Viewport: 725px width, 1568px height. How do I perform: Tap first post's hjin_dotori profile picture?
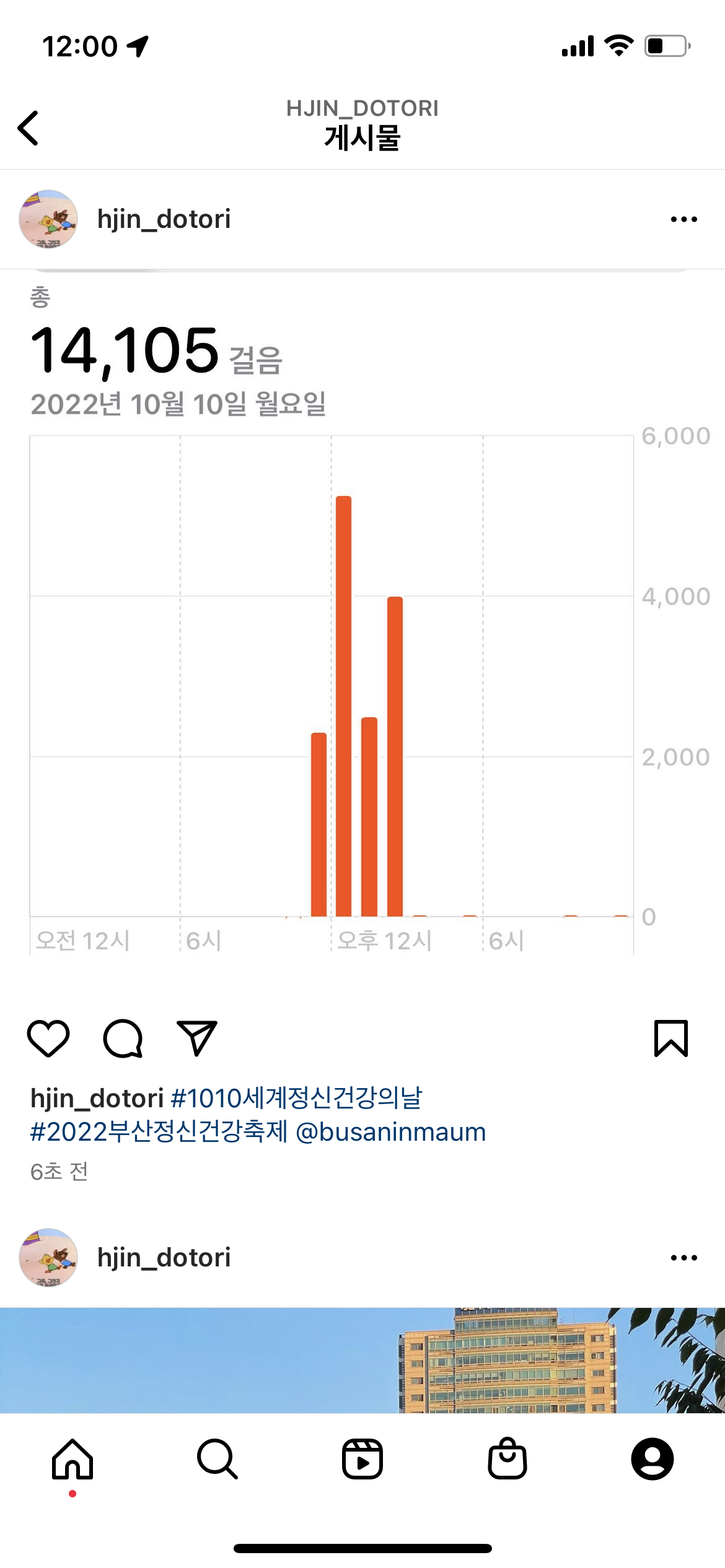click(48, 219)
